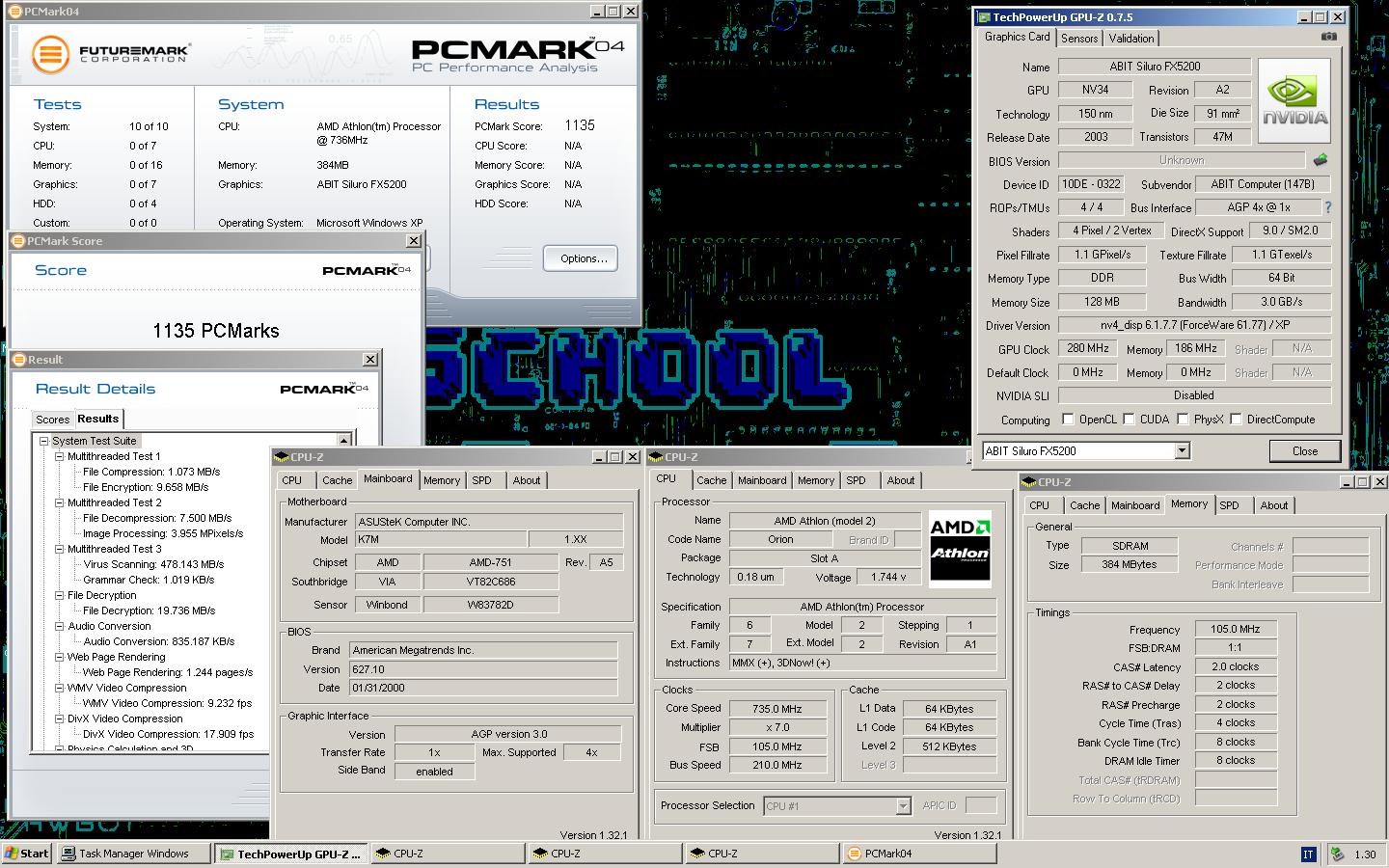Viewport: 1389px width, 868px height.
Task: Click the CPU-Z Memory window title chip icon
Action: (1029, 482)
